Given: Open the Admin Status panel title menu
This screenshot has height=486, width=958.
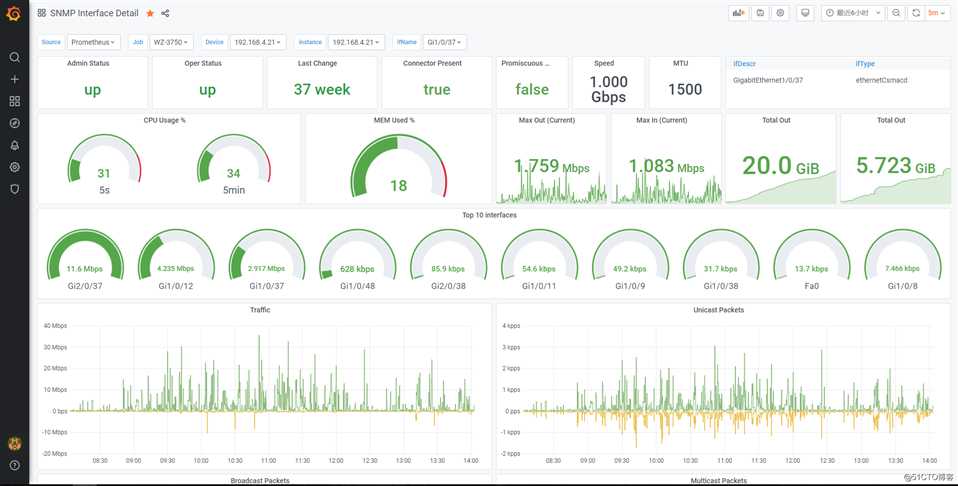Looking at the screenshot, I should pos(88,63).
